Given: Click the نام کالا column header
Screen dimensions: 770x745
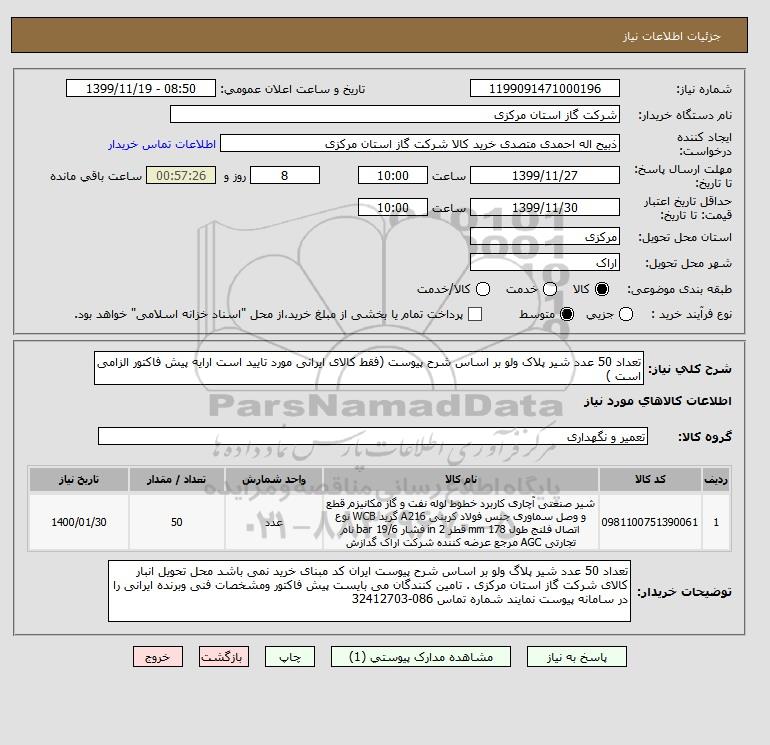Looking at the screenshot, I should 461,479.
